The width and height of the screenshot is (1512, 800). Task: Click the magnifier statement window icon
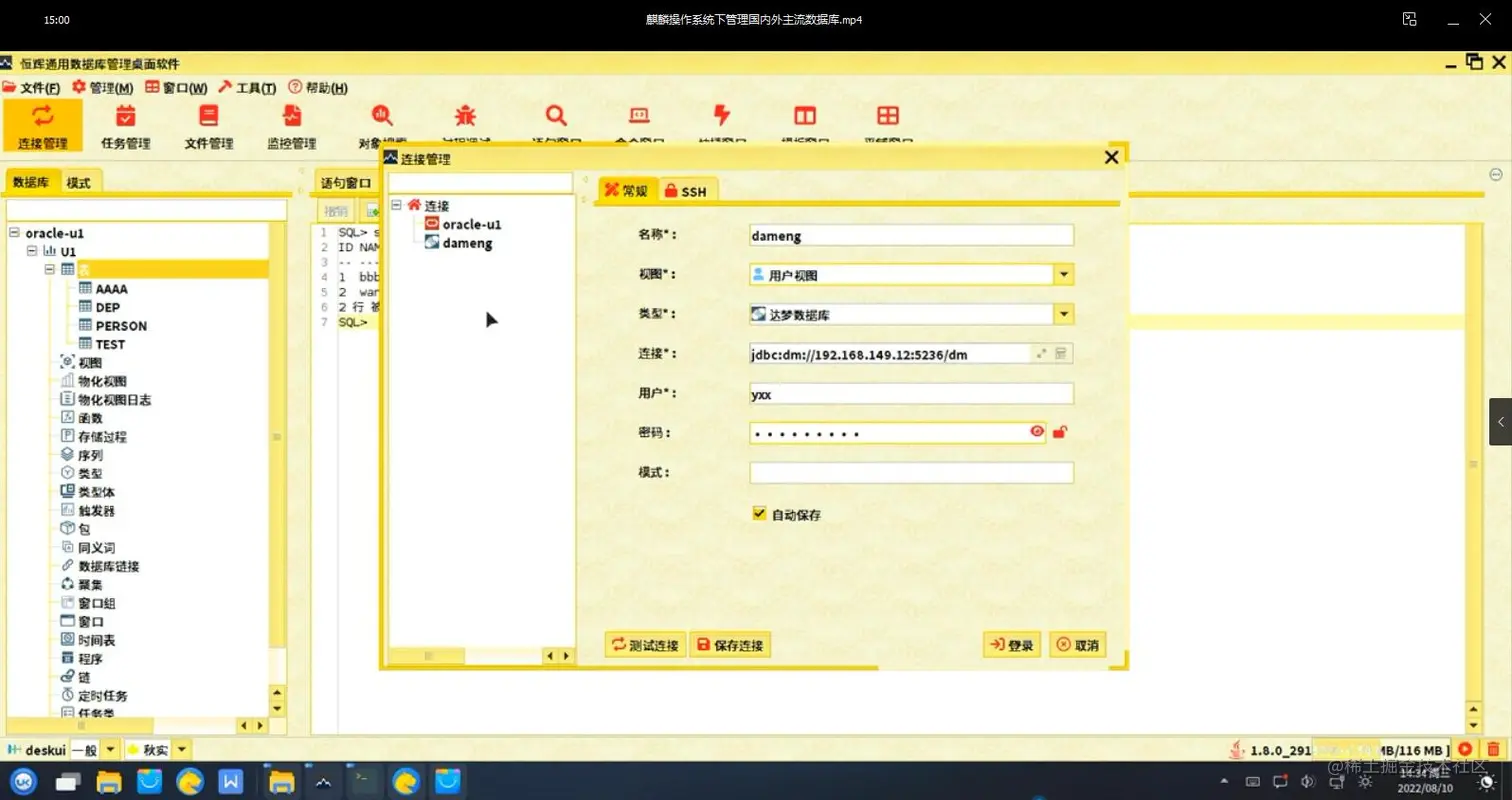[557, 116]
